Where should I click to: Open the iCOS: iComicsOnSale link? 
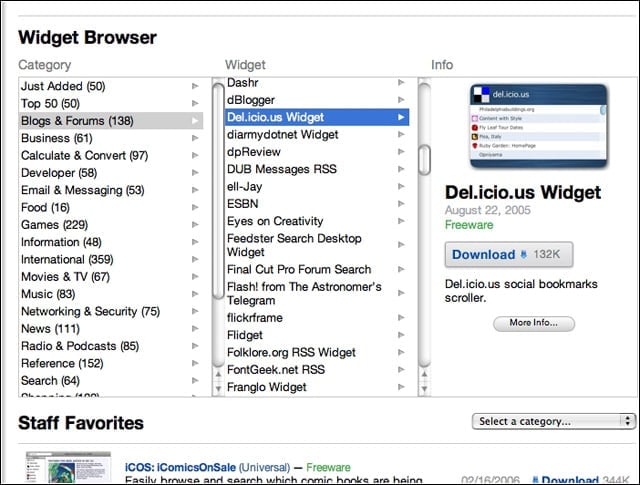[180, 467]
